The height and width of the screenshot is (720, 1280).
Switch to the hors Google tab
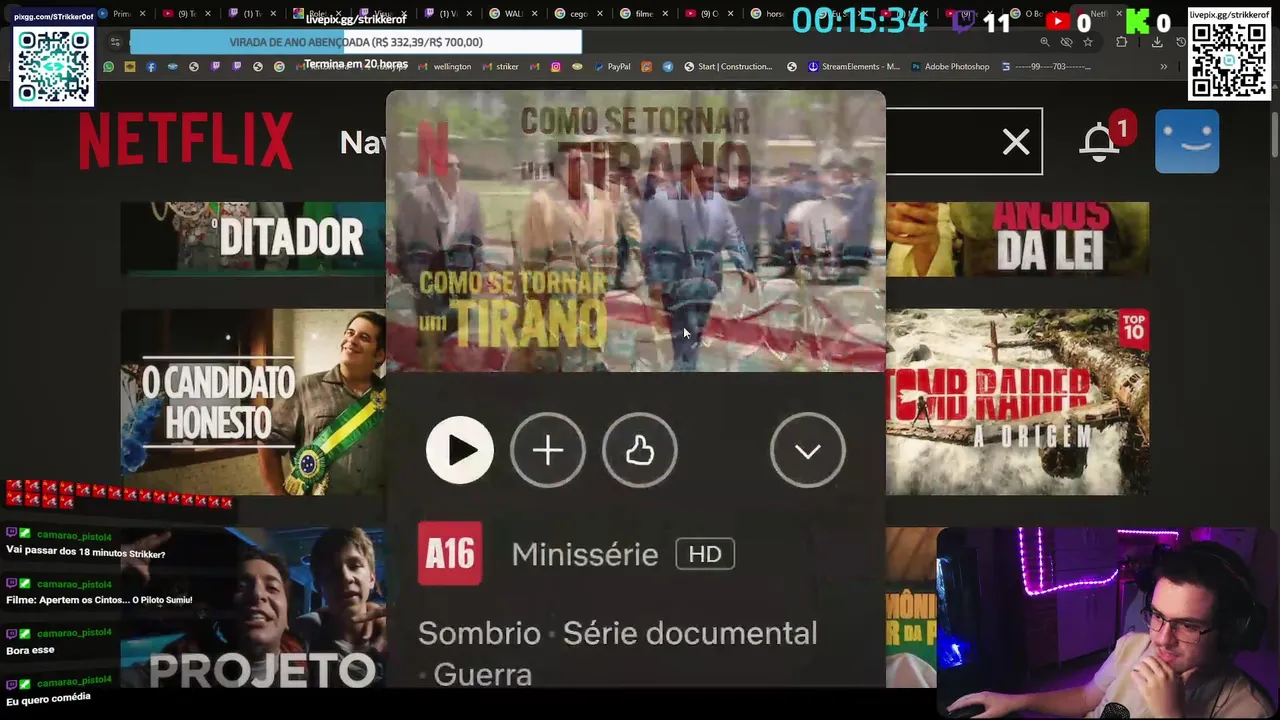pyautogui.click(x=769, y=14)
